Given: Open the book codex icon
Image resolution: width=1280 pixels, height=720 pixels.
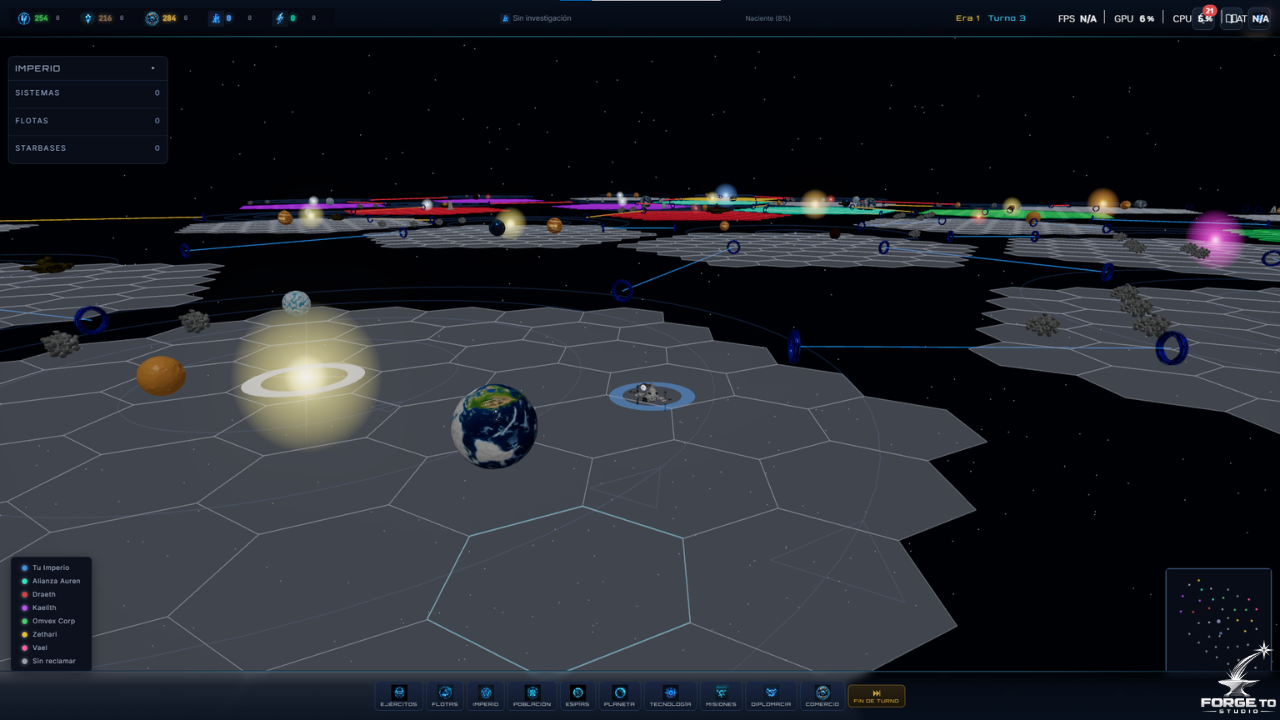Looking at the screenshot, I should tap(1231, 18).
